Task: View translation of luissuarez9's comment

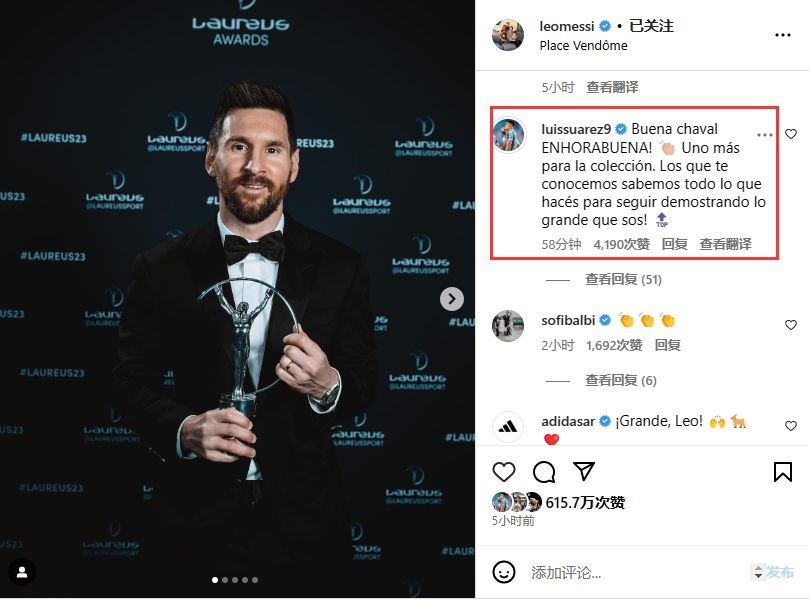Action: [x=725, y=244]
